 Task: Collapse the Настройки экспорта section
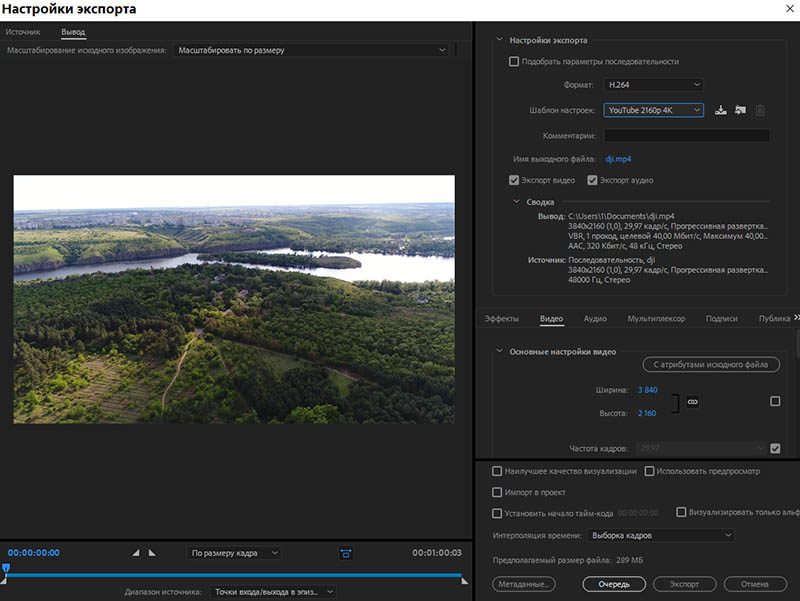(x=499, y=40)
